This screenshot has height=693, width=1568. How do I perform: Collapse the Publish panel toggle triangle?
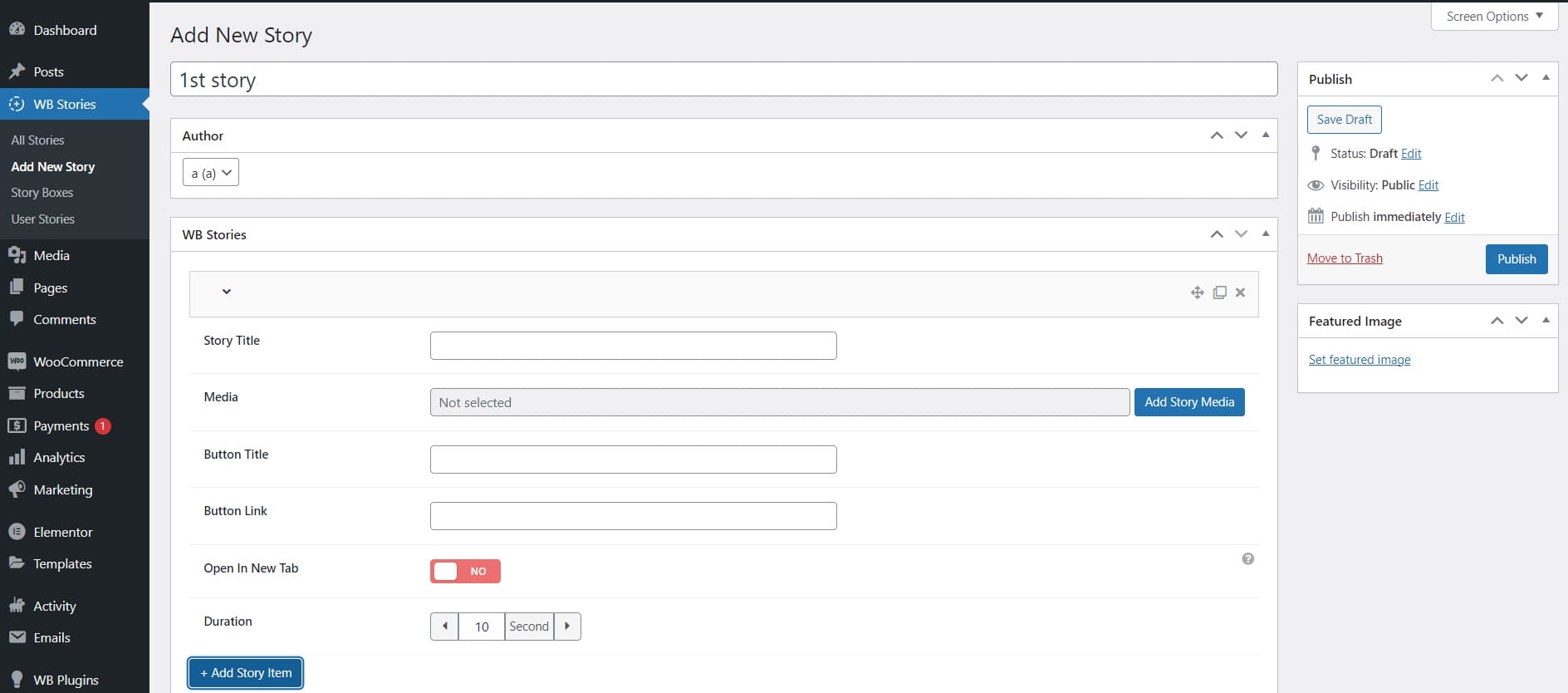(x=1546, y=78)
